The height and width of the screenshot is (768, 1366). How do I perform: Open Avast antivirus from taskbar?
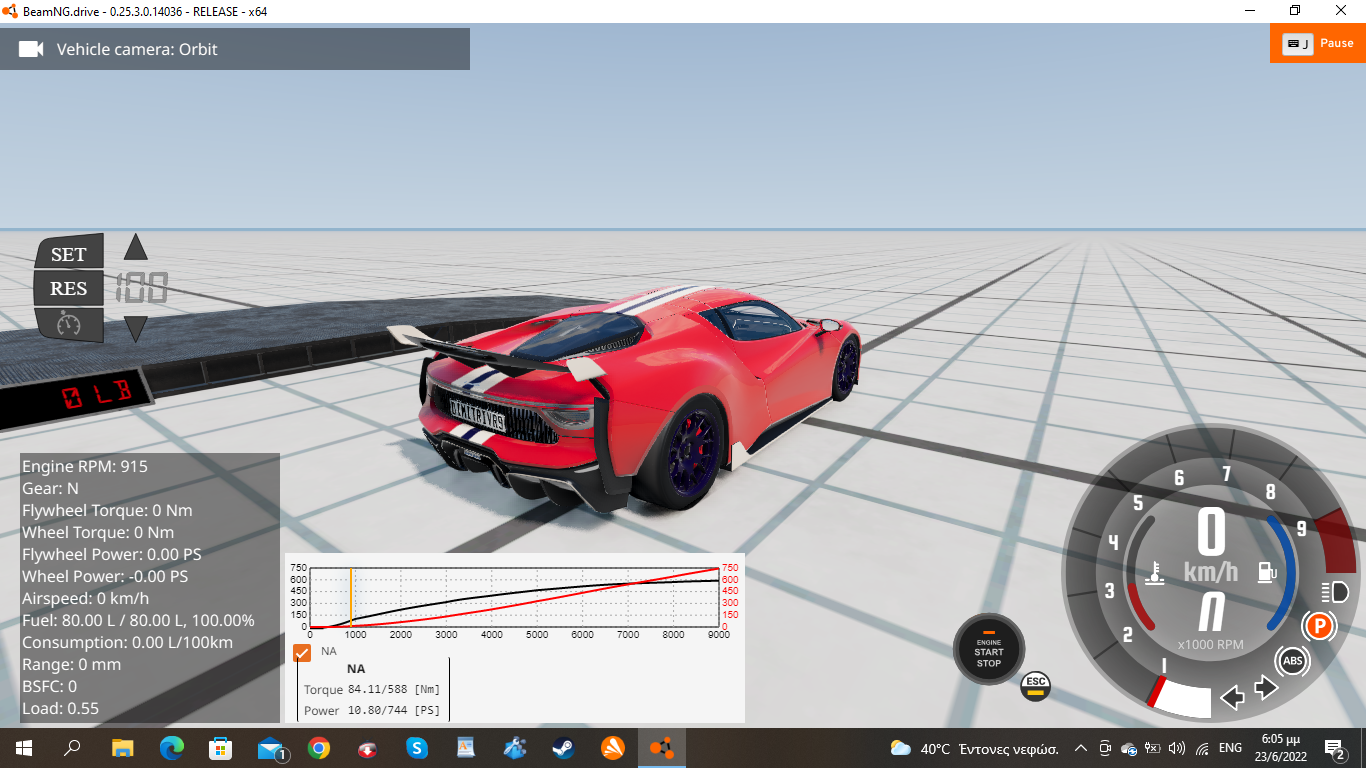click(613, 748)
